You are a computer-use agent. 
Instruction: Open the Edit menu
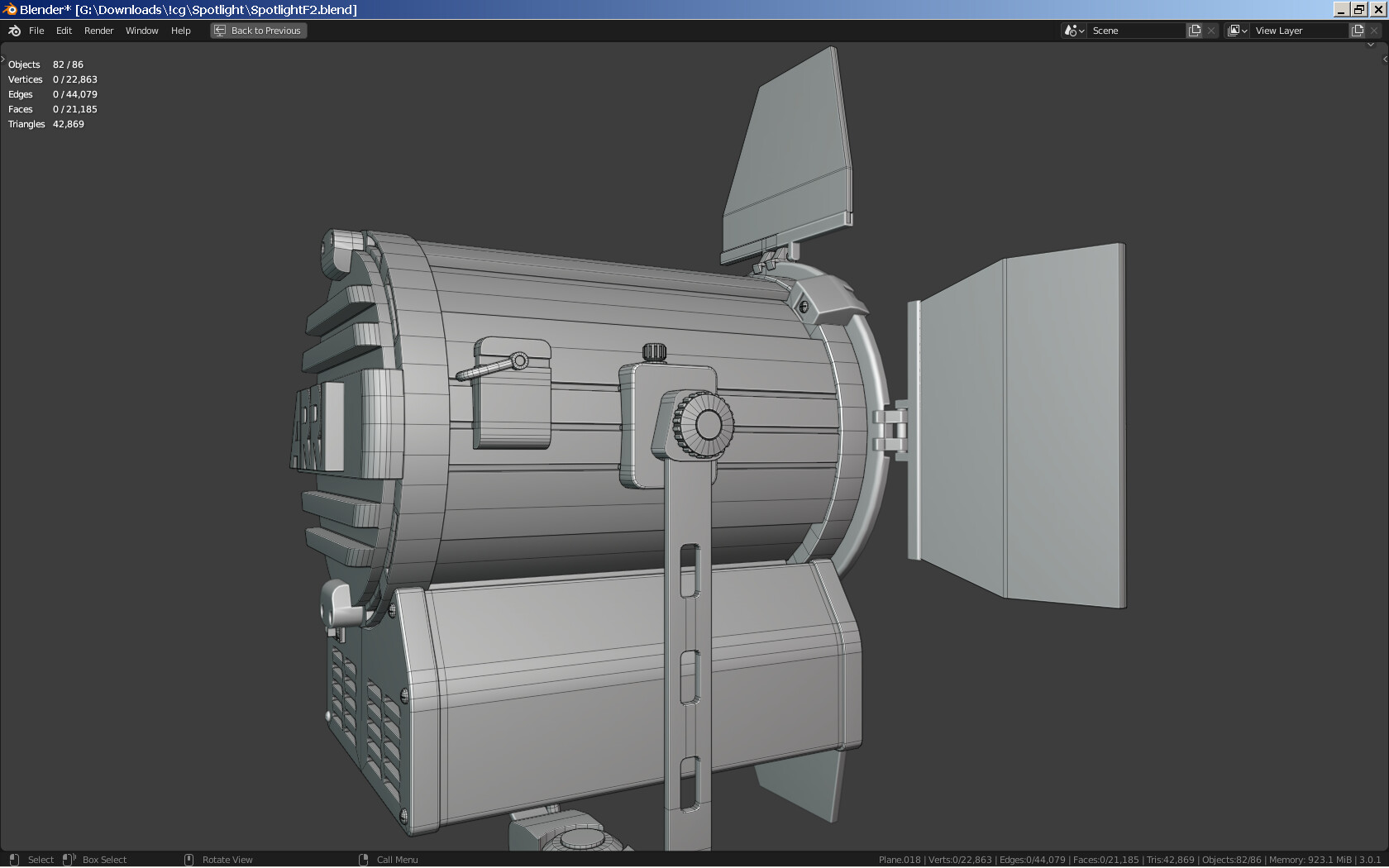[x=64, y=31]
